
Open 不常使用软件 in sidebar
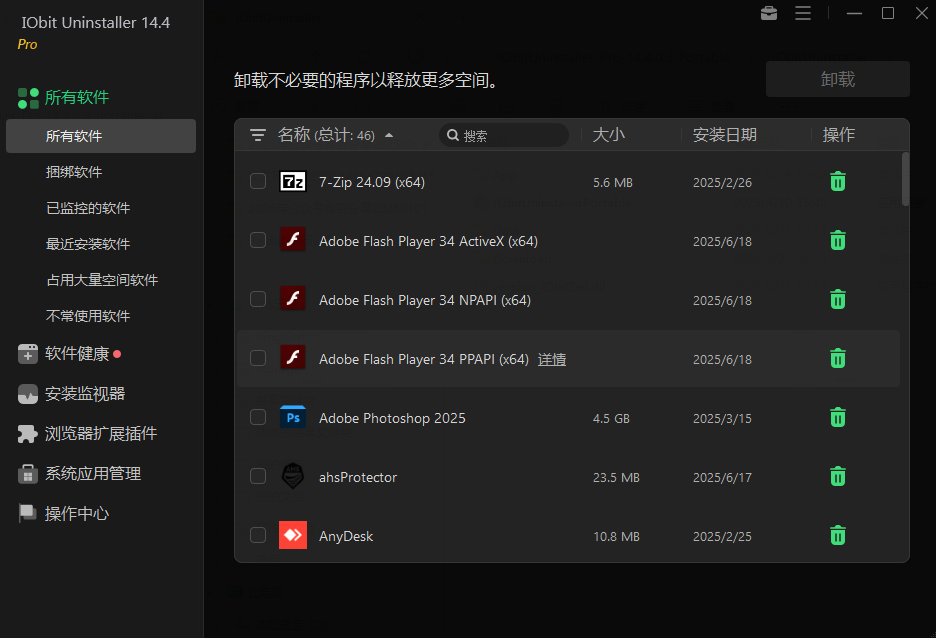click(88, 316)
